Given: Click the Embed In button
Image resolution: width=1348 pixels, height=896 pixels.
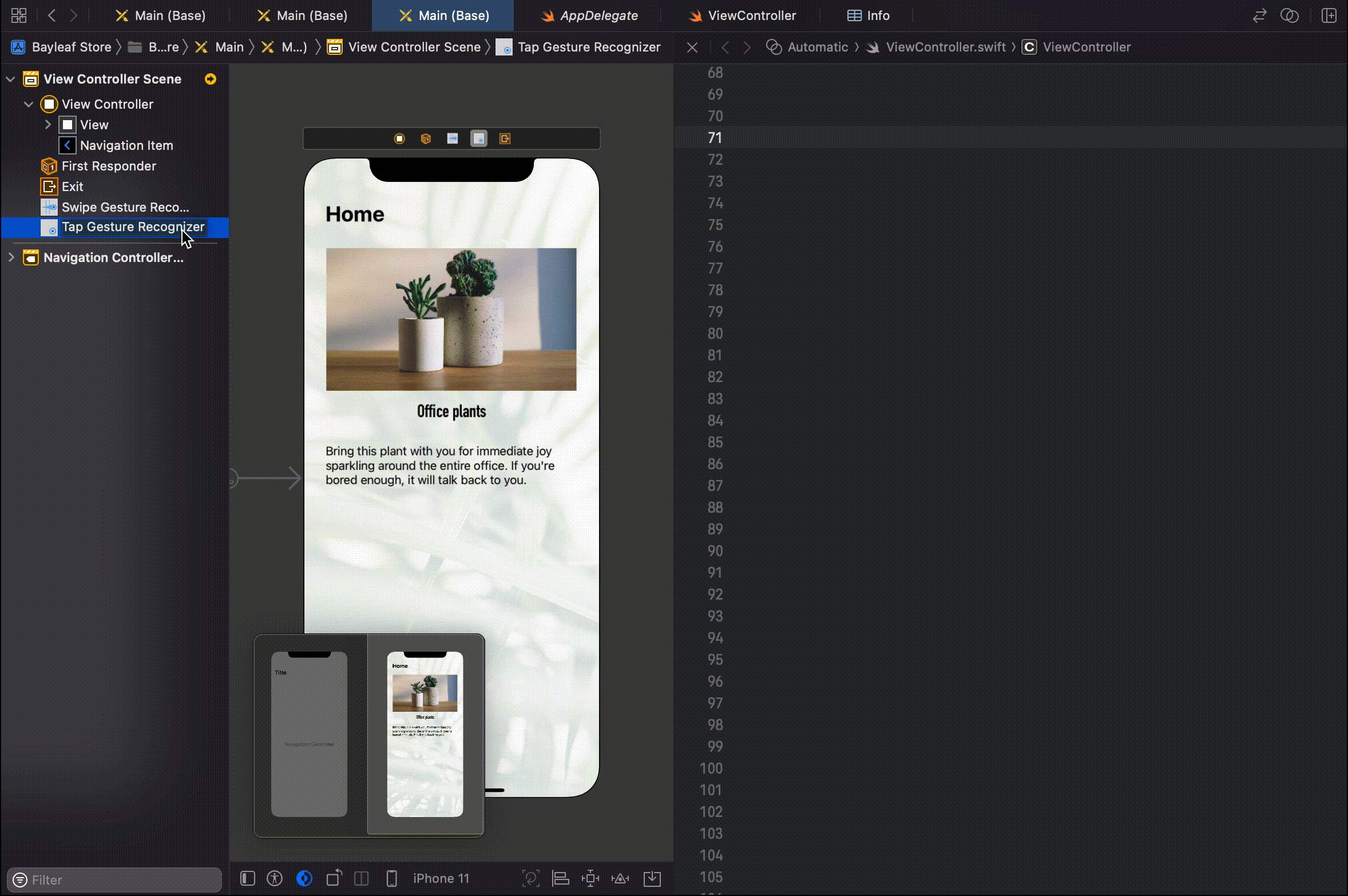Looking at the screenshot, I should point(652,878).
